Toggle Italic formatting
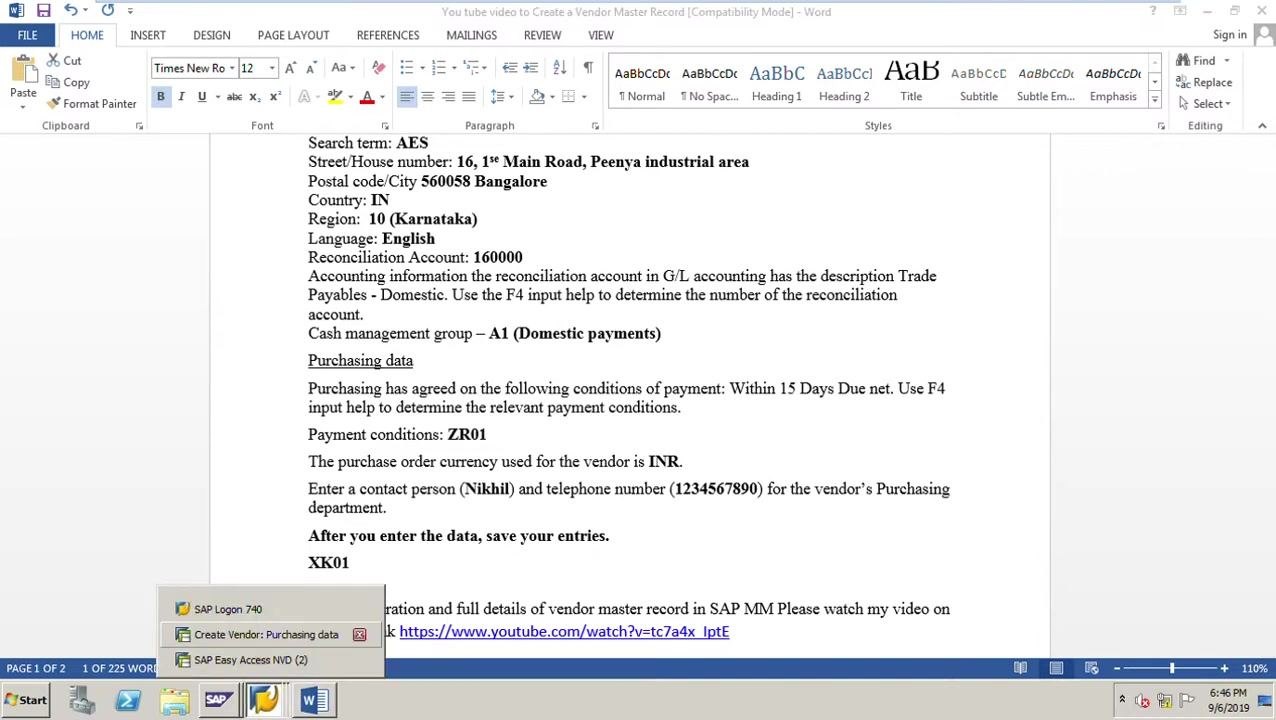Screen dimensions: 1276x720 [x=181, y=97]
